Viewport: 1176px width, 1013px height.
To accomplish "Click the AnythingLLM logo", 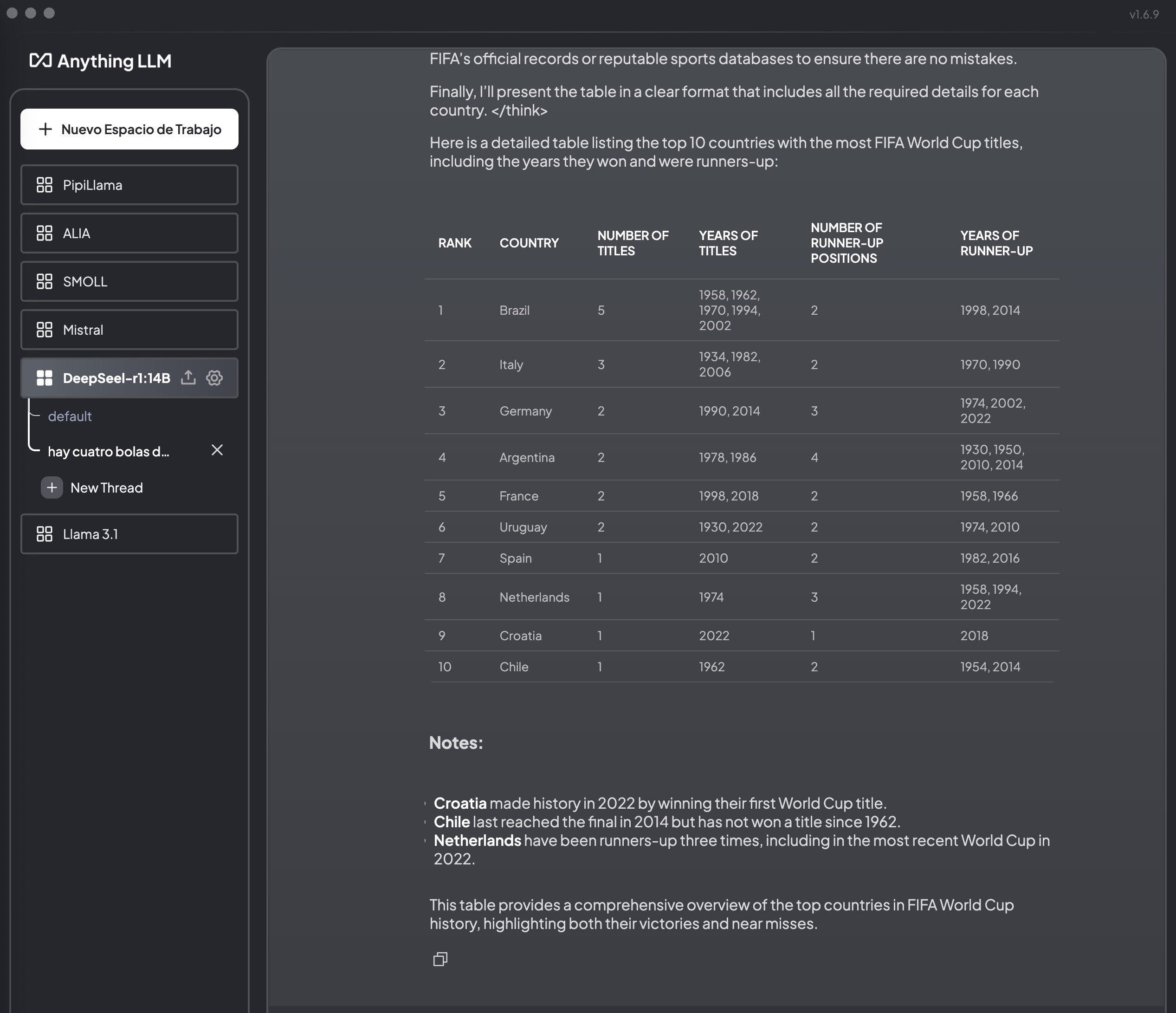I will (100, 61).
